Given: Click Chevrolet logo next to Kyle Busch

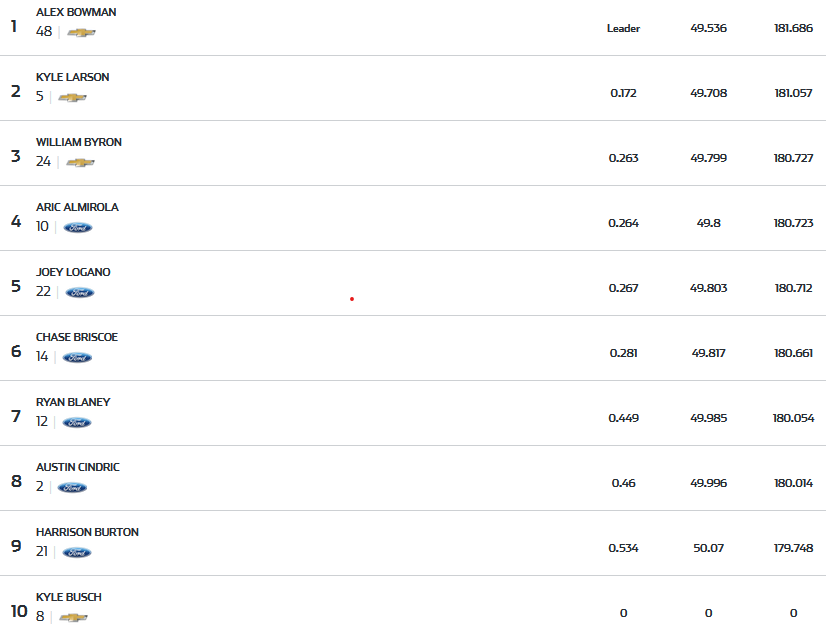Looking at the screenshot, I should (73, 618).
